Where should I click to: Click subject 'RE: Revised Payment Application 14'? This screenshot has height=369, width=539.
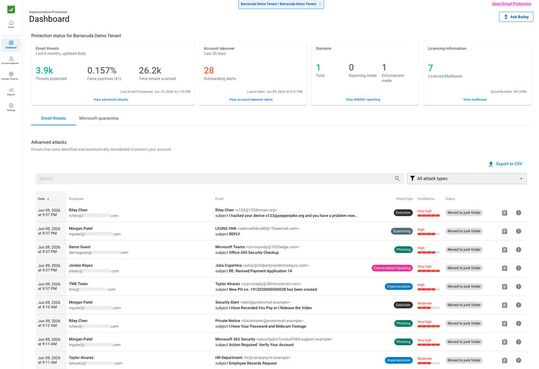coord(260,271)
